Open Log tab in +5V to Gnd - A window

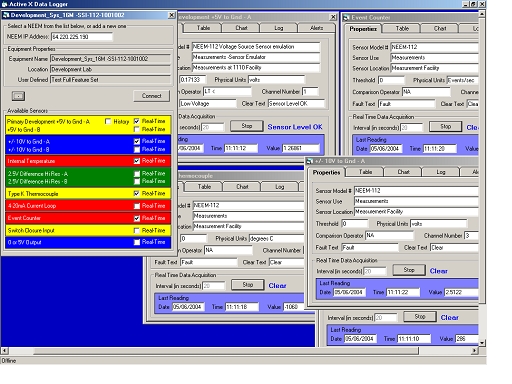pos(279,28)
